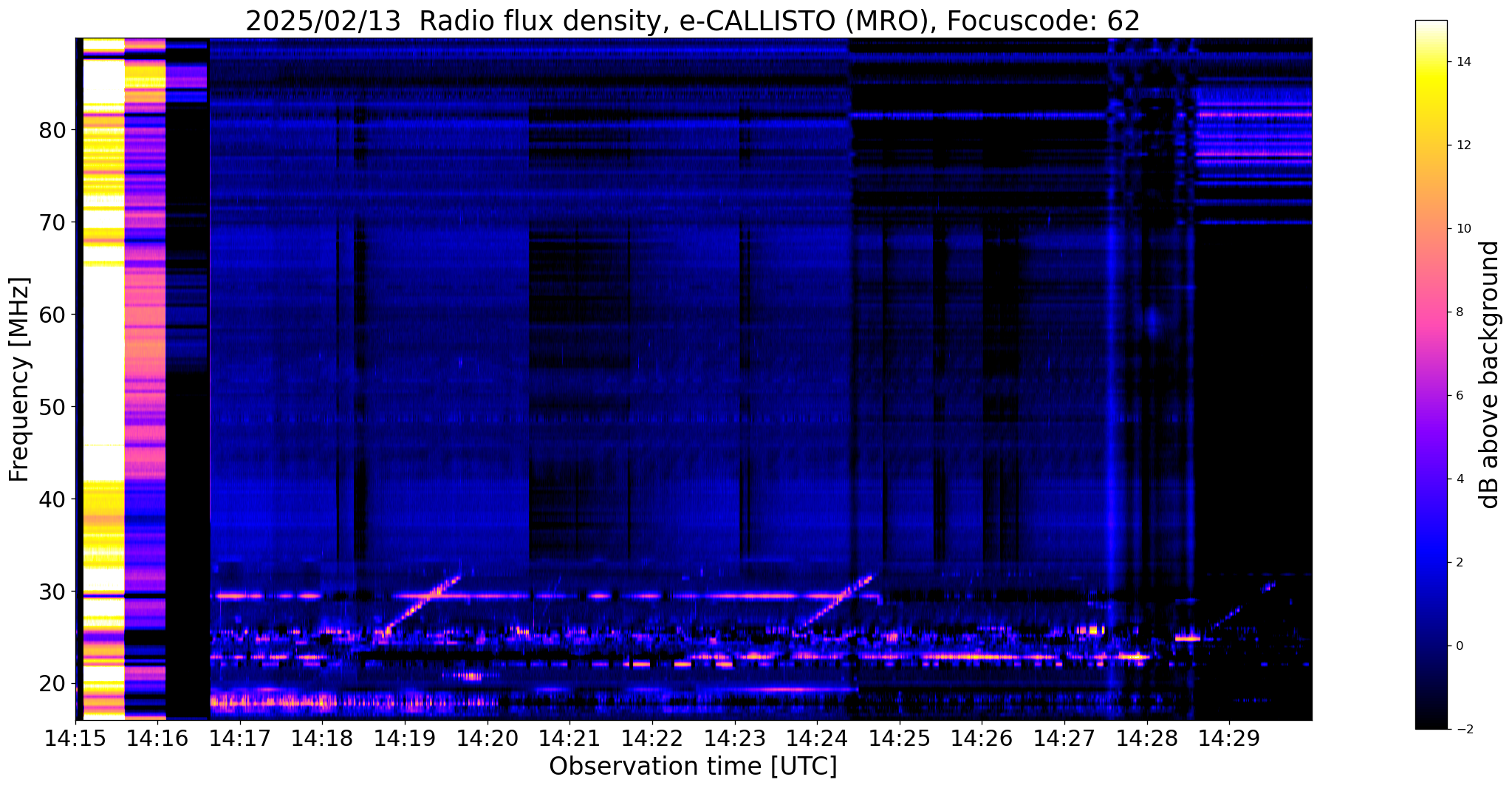Click the 20 MHz frequency tick label

pos(52,684)
